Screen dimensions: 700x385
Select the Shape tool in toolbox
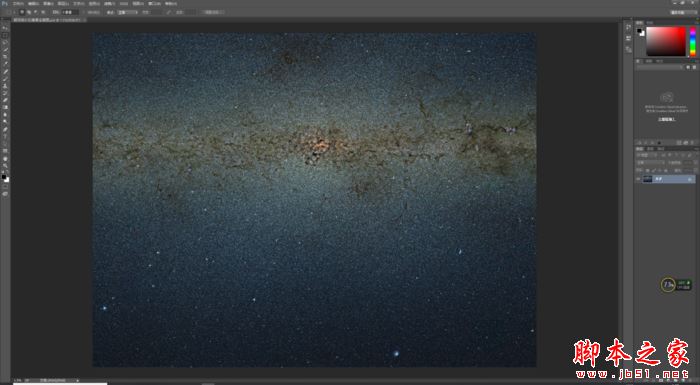pos(5,151)
